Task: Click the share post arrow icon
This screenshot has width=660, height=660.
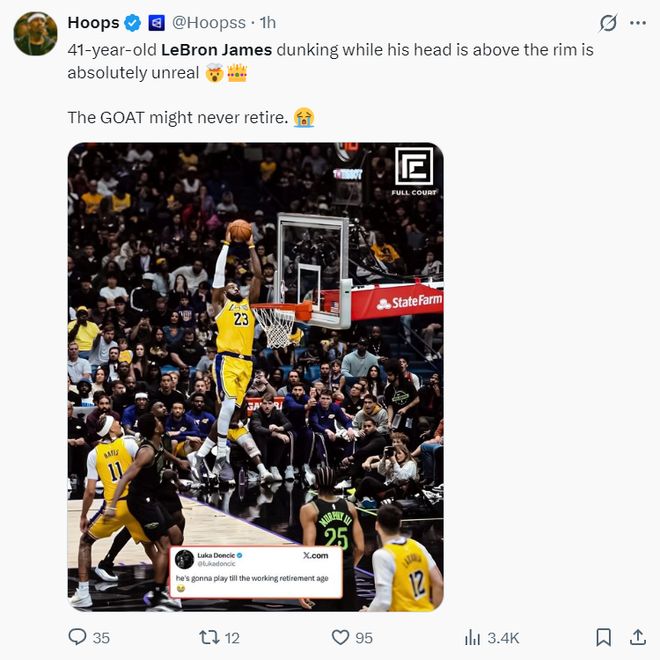Action: coord(637,637)
